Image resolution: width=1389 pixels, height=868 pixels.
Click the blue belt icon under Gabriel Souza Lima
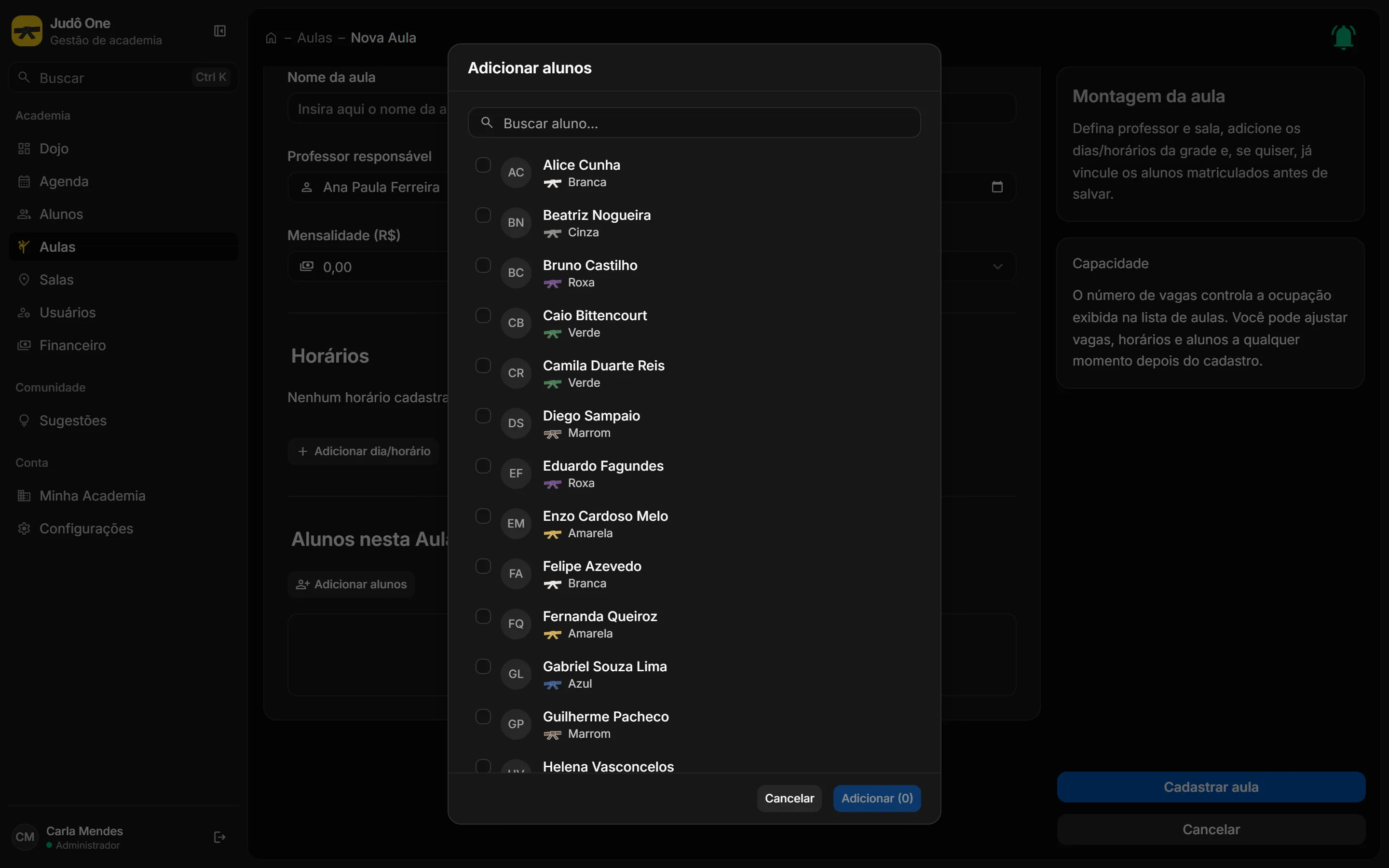tap(552, 684)
